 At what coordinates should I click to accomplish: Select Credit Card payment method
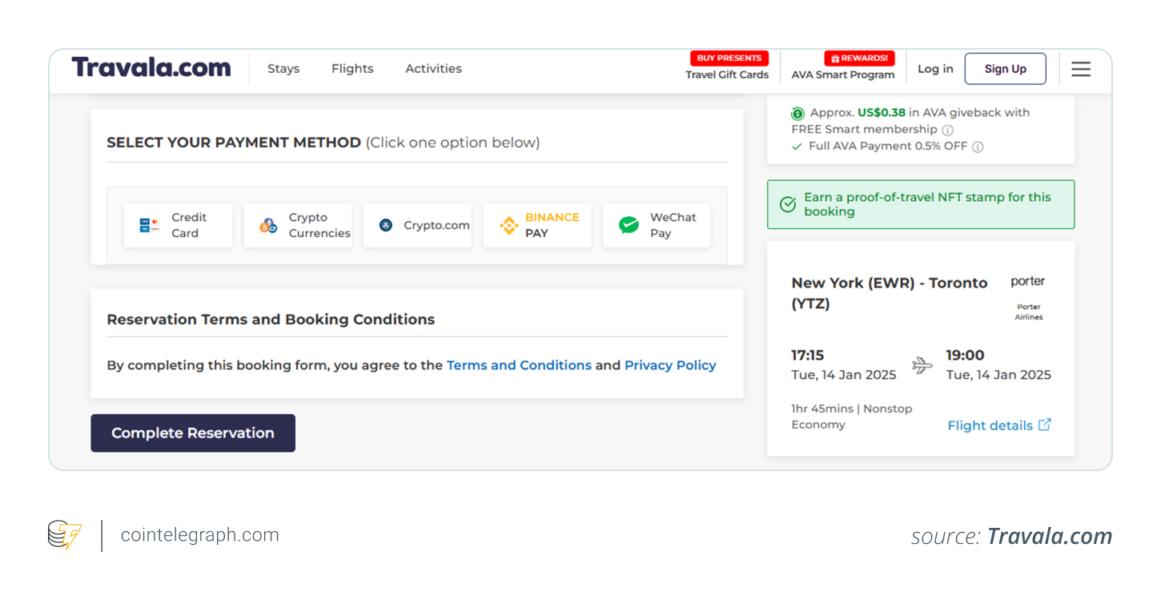[x=178, y=225]
